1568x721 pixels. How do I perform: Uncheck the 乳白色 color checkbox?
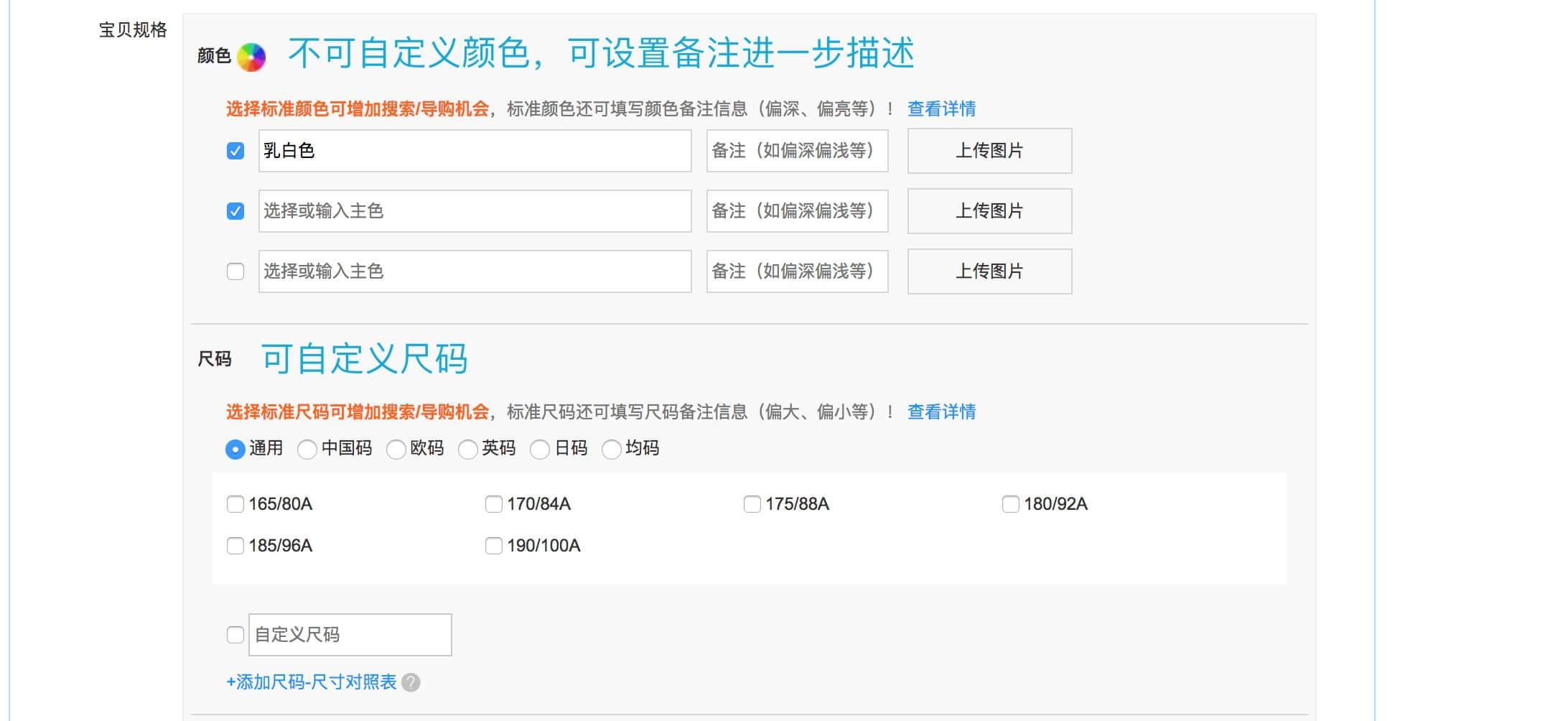[x=235, y=151]
